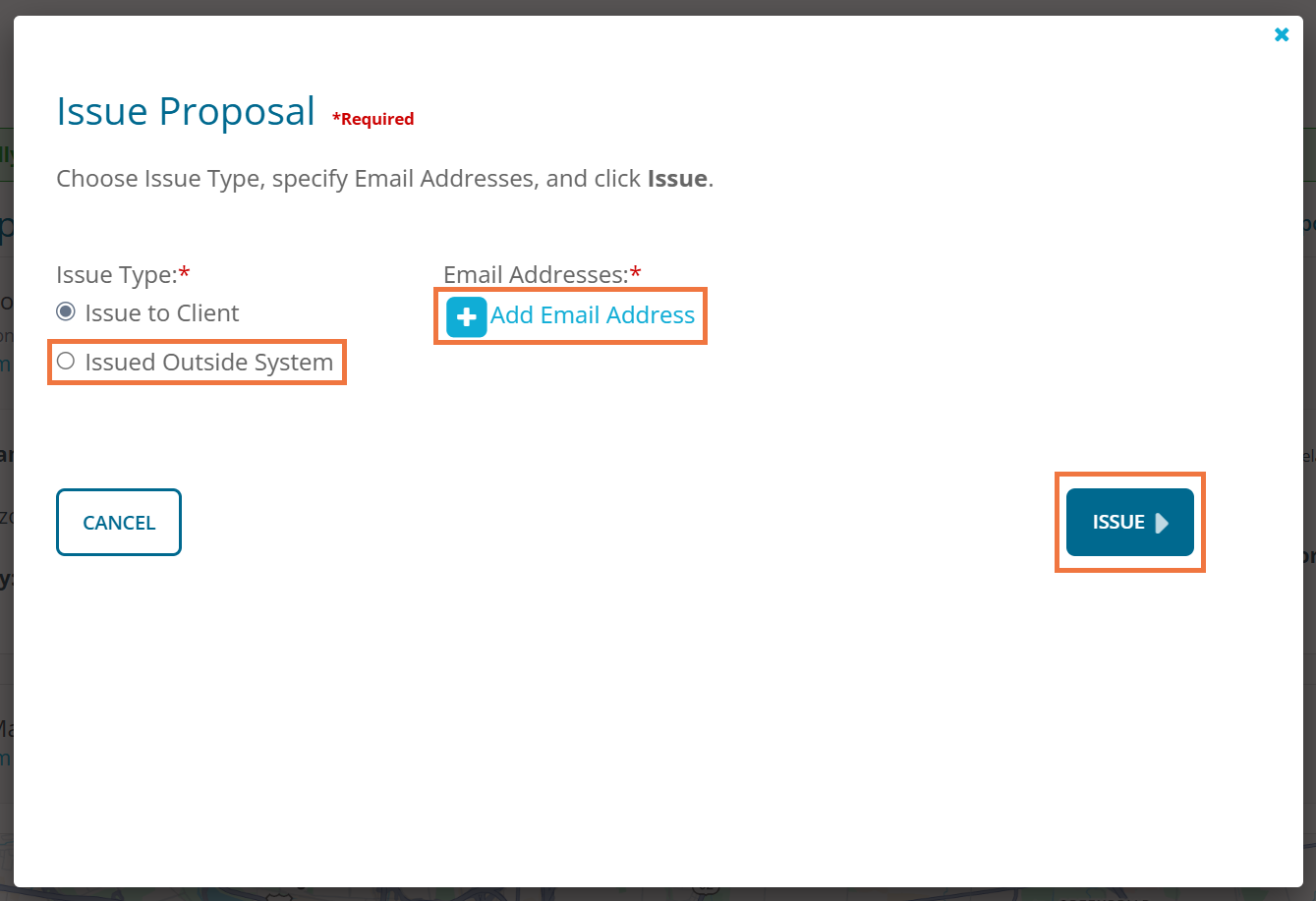Click the arrow icon on Issue button
This screenshot has width=1316, height=901.
(1163, 523)
